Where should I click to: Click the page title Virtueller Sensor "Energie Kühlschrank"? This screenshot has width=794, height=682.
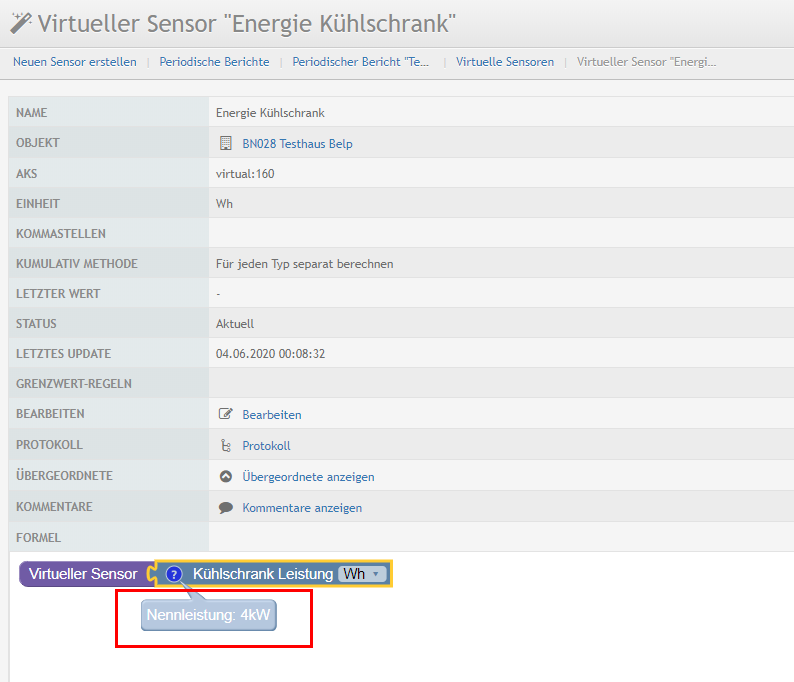click(x=247, y=23)
